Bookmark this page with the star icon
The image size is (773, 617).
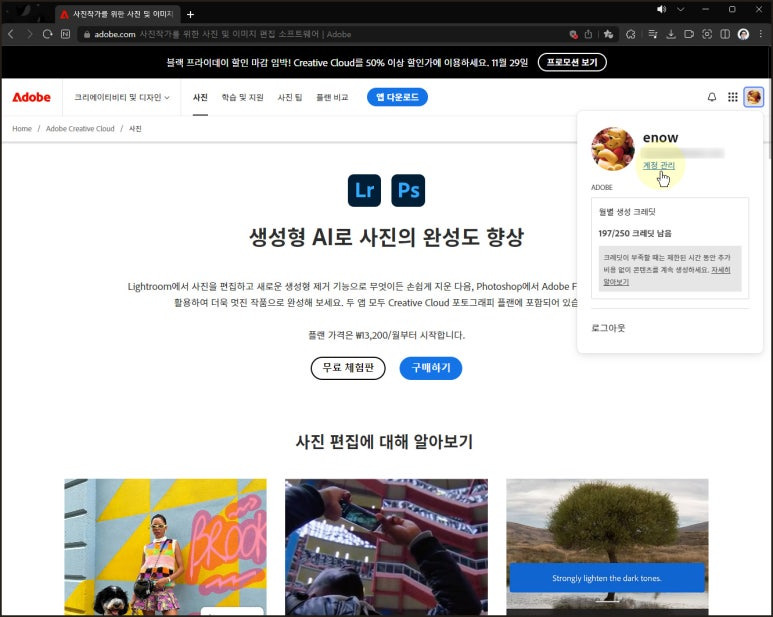tap(608, 34)
